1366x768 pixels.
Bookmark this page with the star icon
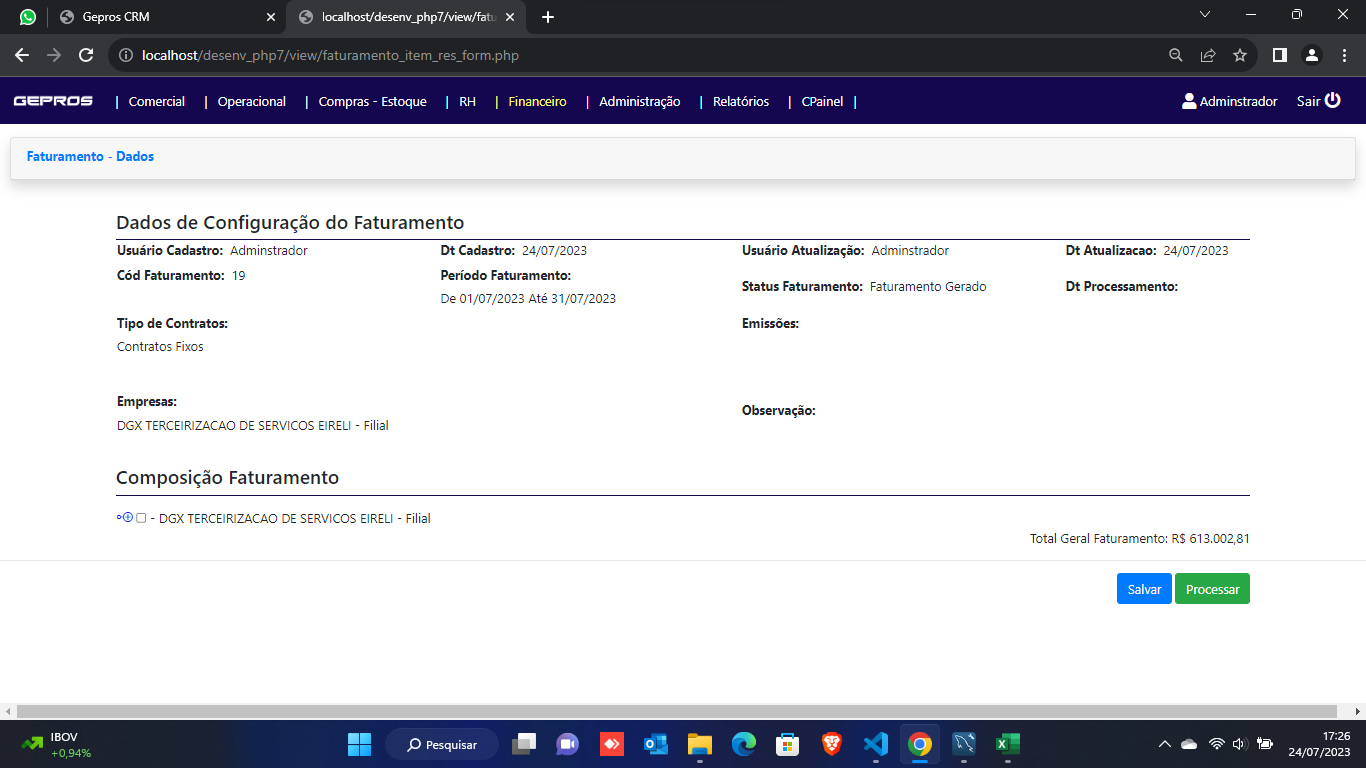pos(1240,55)
